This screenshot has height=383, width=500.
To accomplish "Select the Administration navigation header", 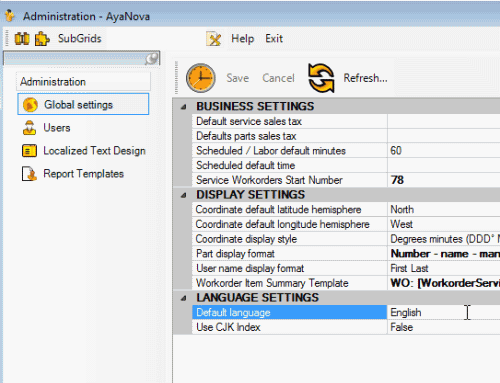I will [x=83, y=82].
